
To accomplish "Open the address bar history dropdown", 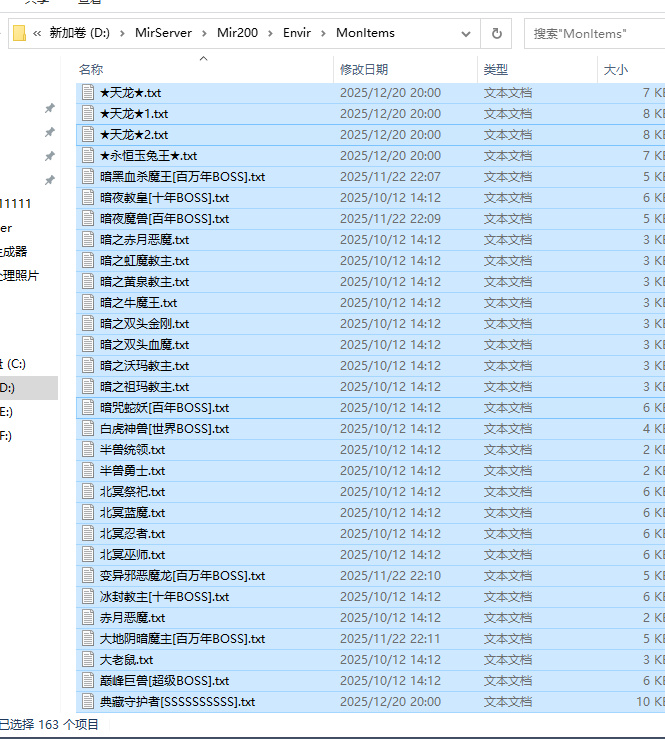I will tap(466, 33).
